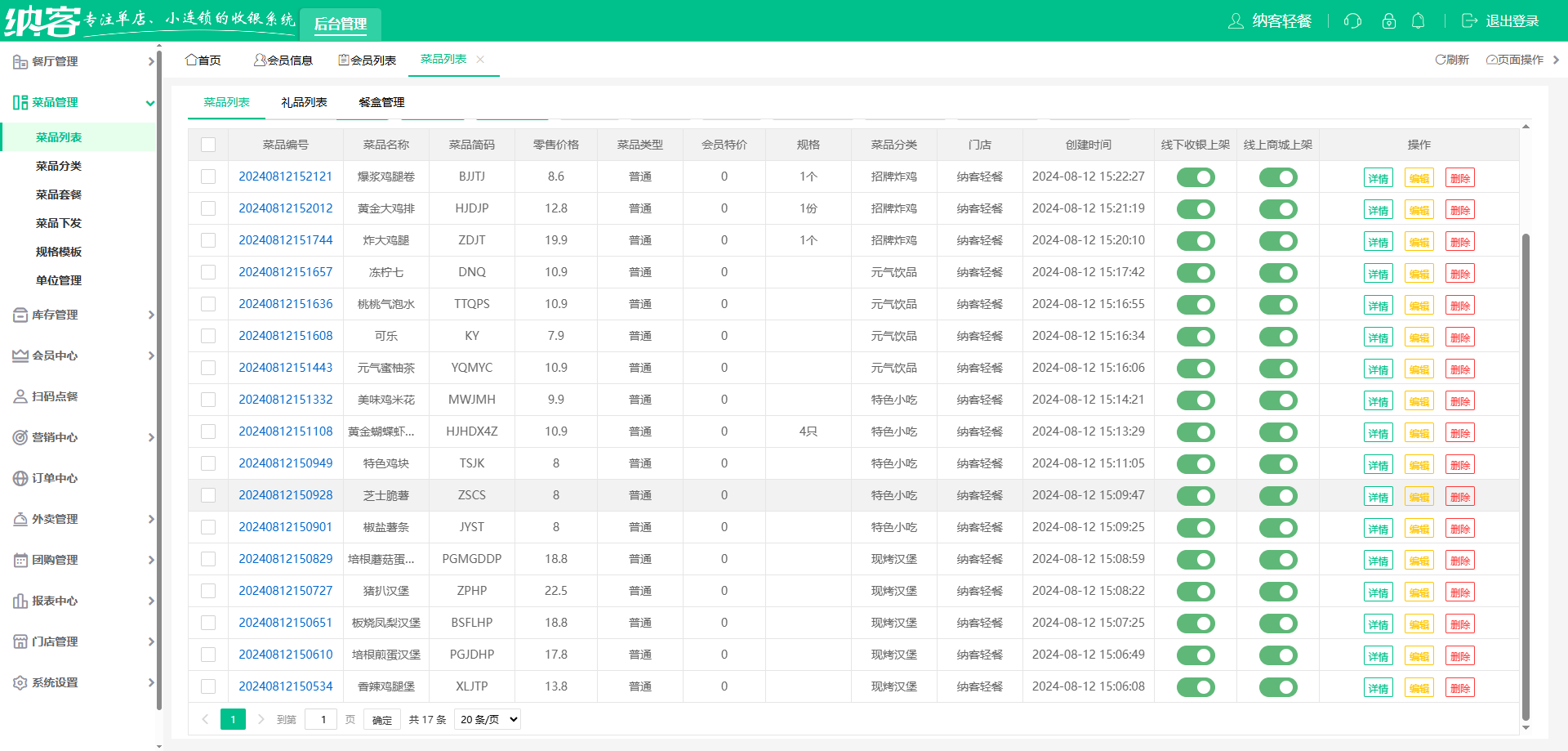Click the page number jump input field
The image size is (1568, 751).
321,720
